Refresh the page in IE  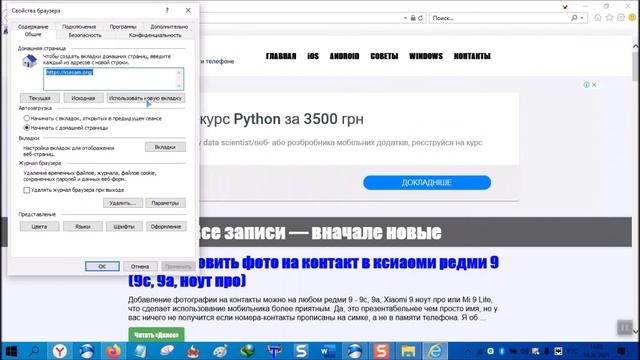coord(420,18)
